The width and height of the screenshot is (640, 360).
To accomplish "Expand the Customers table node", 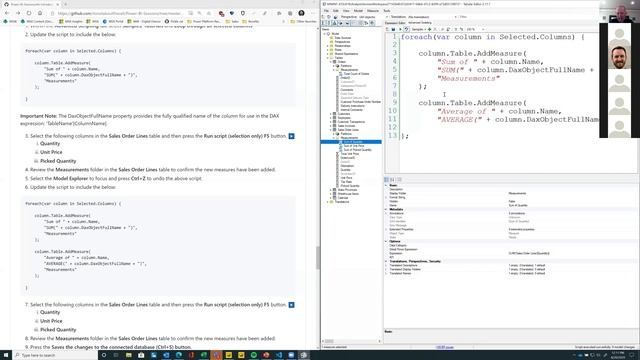I will (x=331, y=114).
